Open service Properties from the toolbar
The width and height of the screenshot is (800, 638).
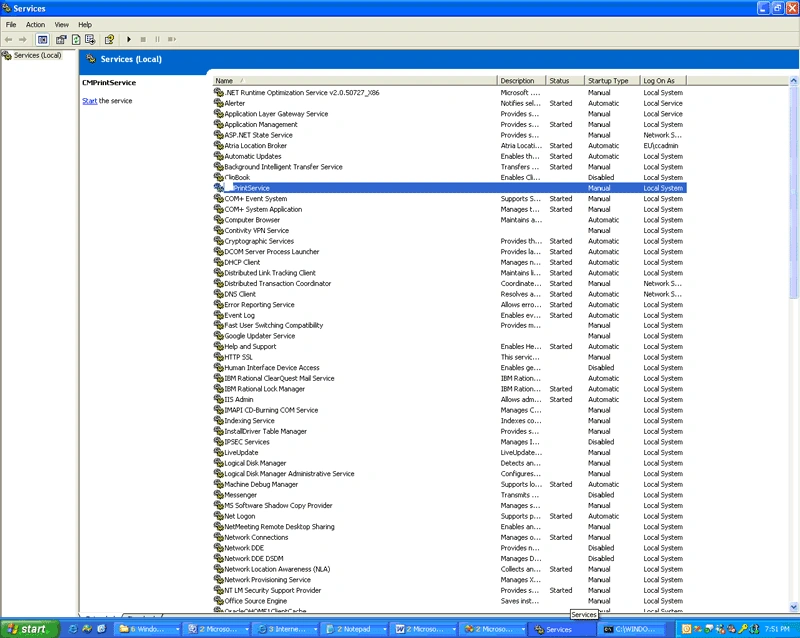pos(61,39)
